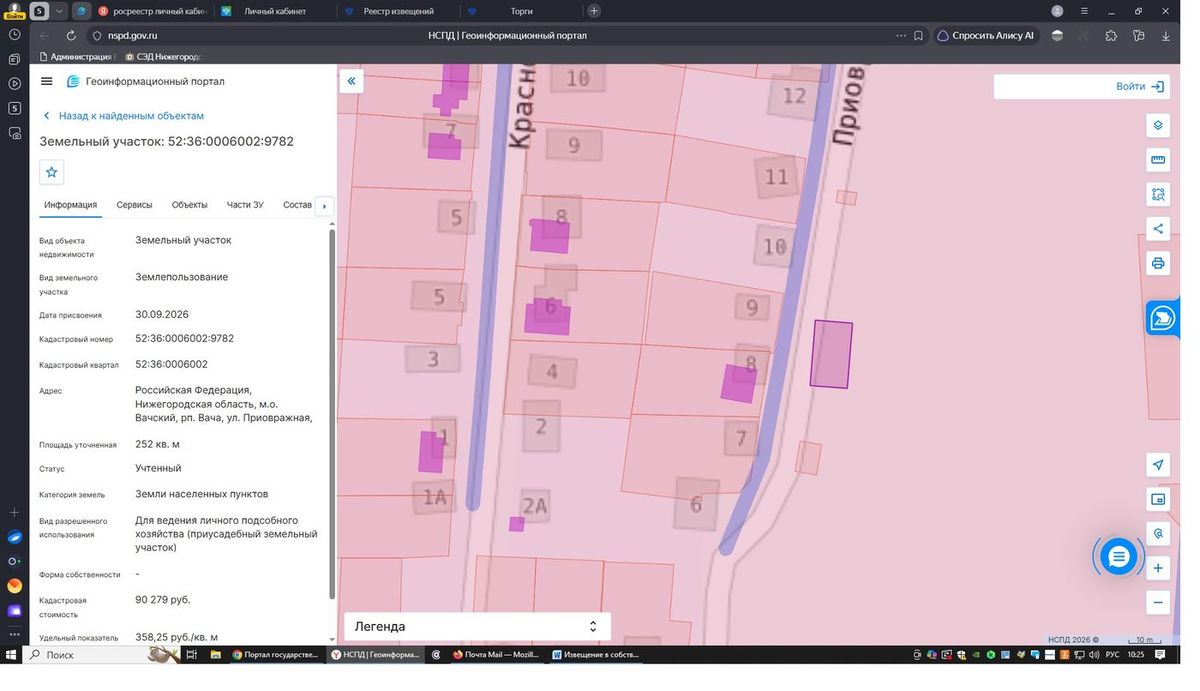Add land parcel to favorites with star
The image size is (1200, 691).
coord(52,172)
